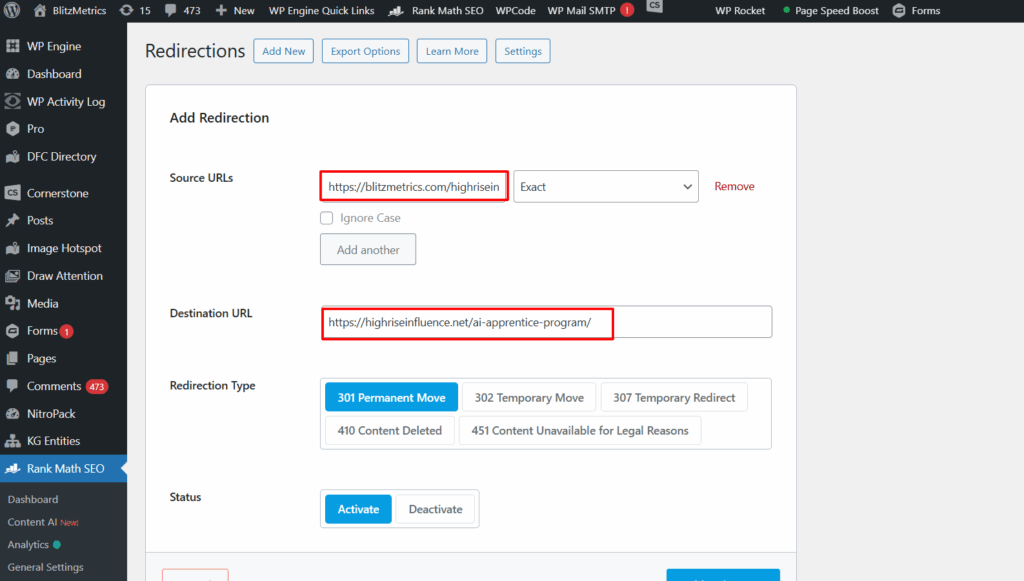Expand the New menu in admin bar
The width and height of the screenshot is (1024, 581).
(x=236, y=10)
